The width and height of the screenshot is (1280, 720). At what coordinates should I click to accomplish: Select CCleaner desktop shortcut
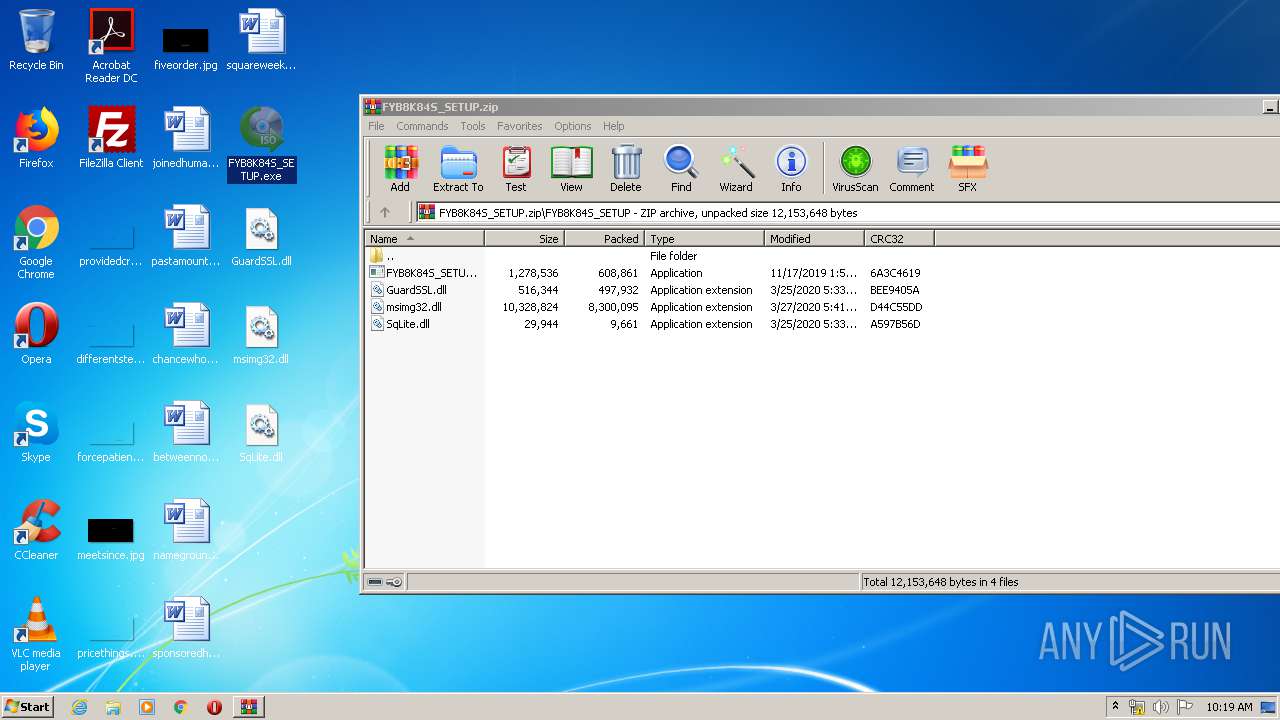point(36,530)
